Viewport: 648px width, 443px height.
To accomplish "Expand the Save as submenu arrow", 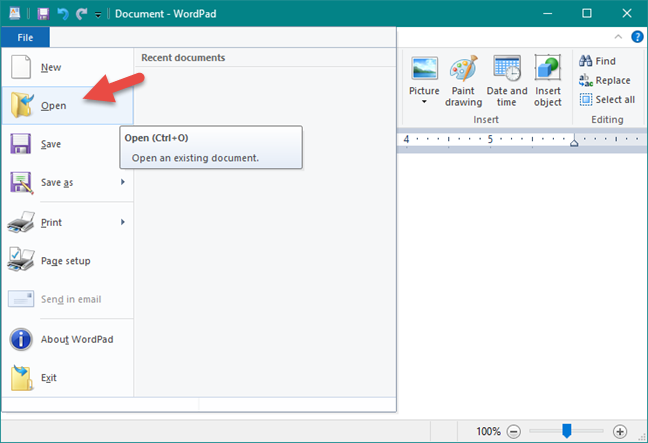I will click(123, 182).
